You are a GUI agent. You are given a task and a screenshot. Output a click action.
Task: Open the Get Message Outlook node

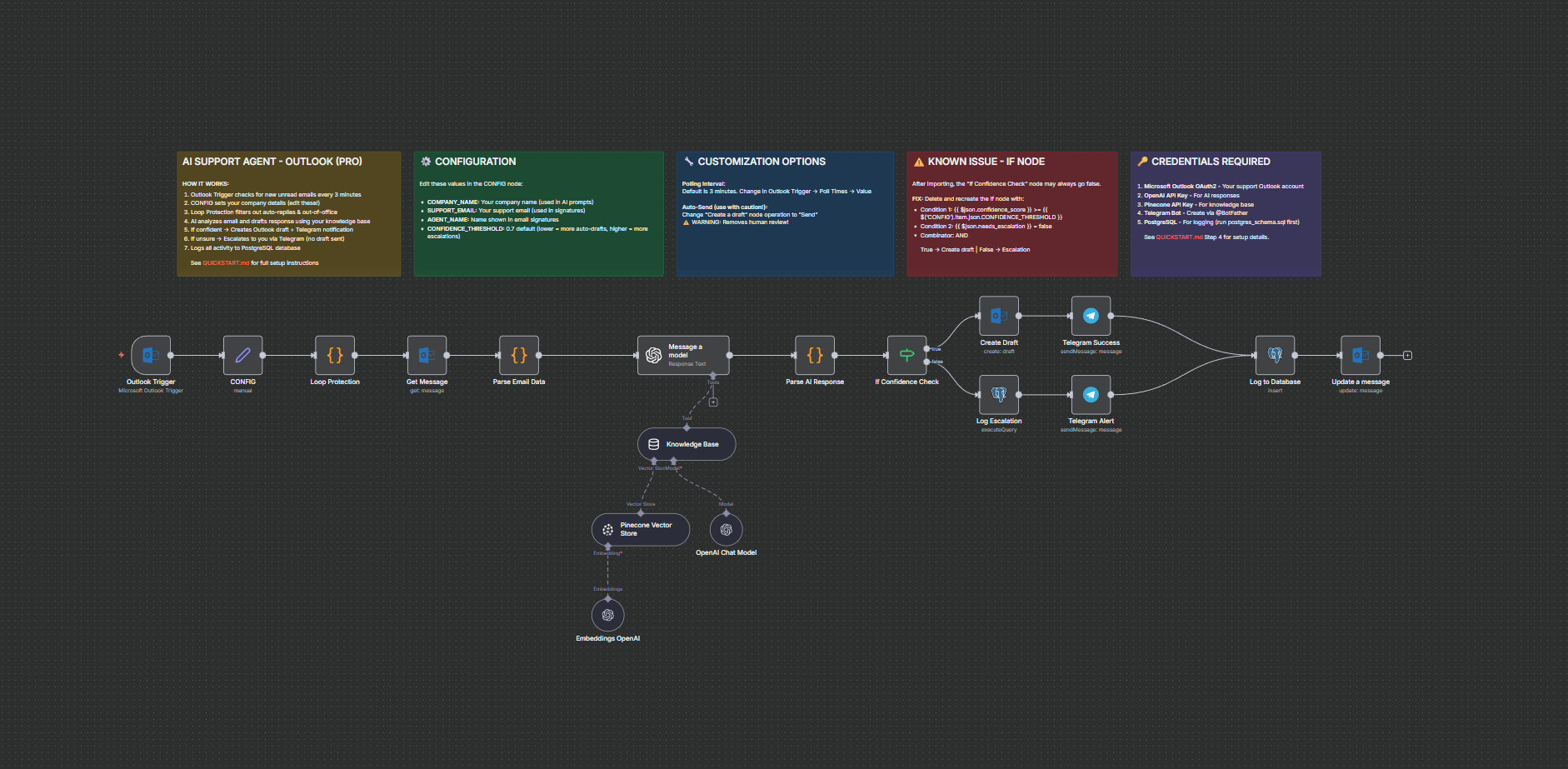[x=427, y=355]
